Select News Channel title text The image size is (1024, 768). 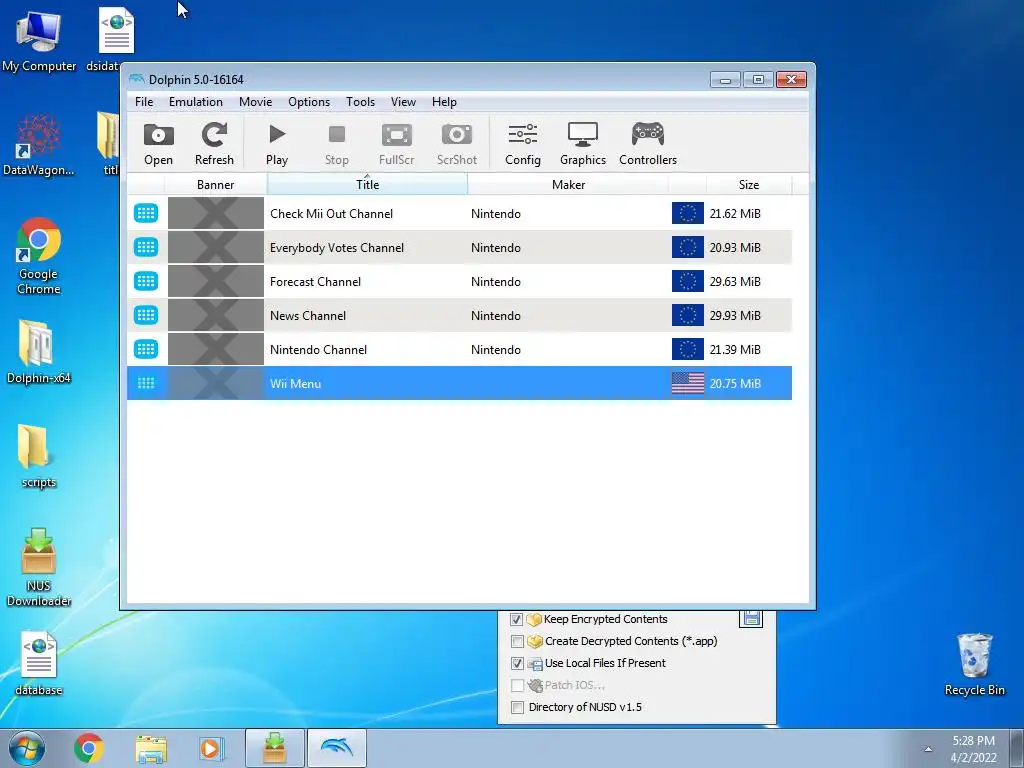coord(308,315)
